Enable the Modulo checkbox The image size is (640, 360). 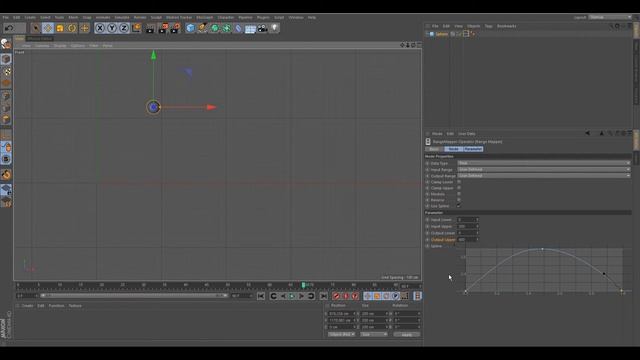459,194
